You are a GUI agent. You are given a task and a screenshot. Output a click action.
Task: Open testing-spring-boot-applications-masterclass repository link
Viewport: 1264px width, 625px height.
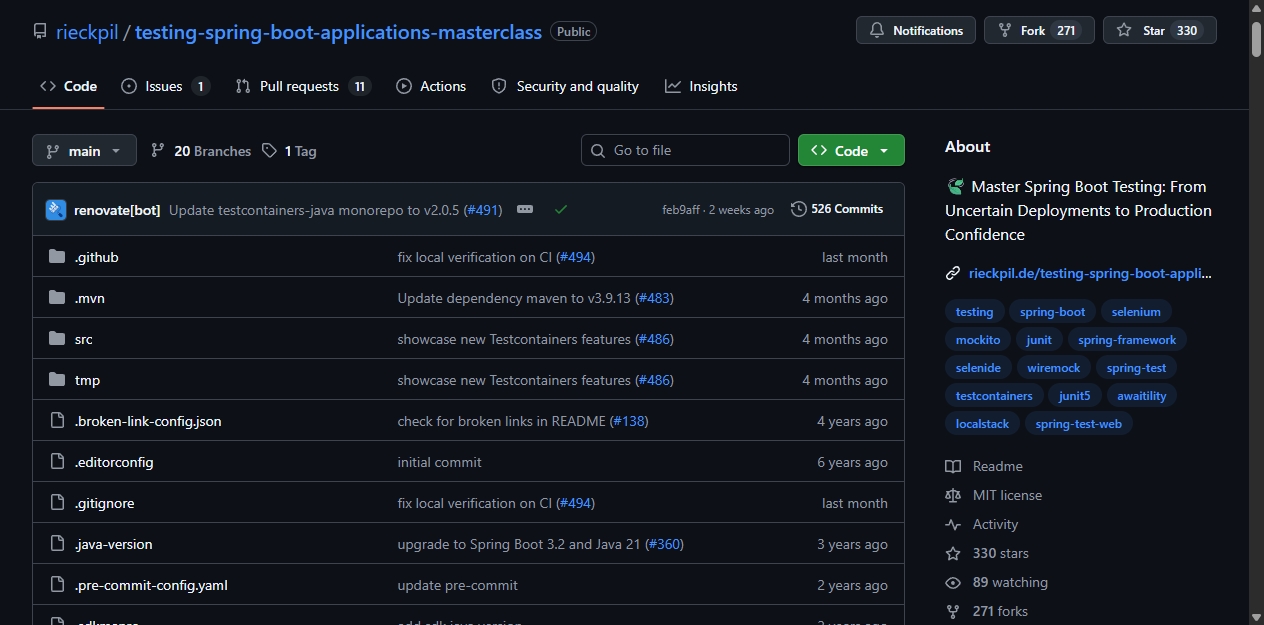(x=338, y=31)
